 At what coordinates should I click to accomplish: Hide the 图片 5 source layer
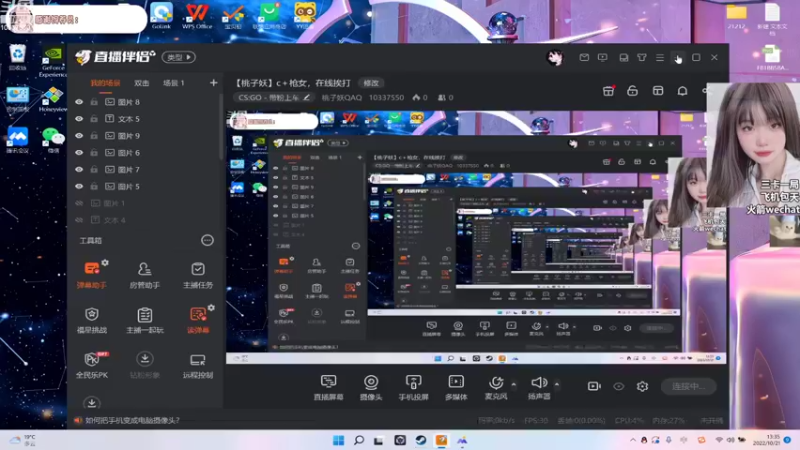[x=79, y=186]
